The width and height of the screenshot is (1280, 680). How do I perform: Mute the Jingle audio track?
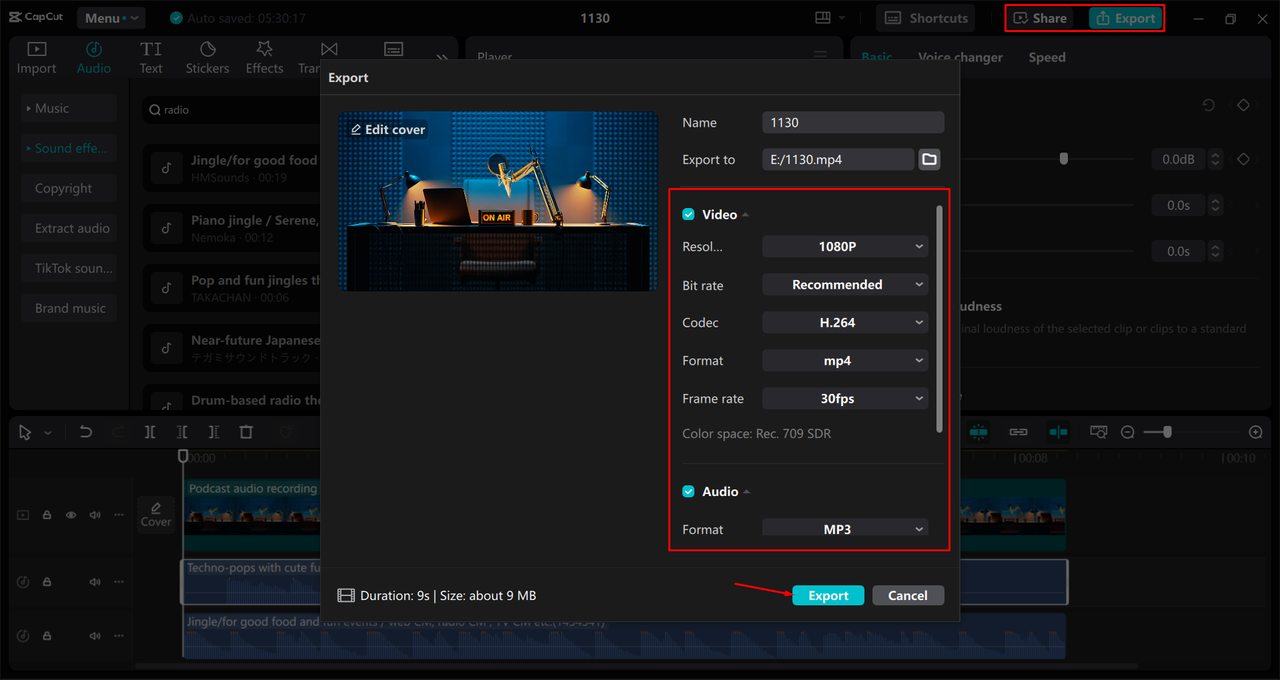click(x=95, y=636)
